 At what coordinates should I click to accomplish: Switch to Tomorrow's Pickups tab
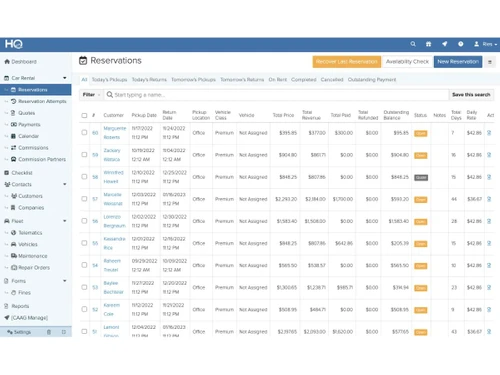pyautogui.click(x=193, y=80)
